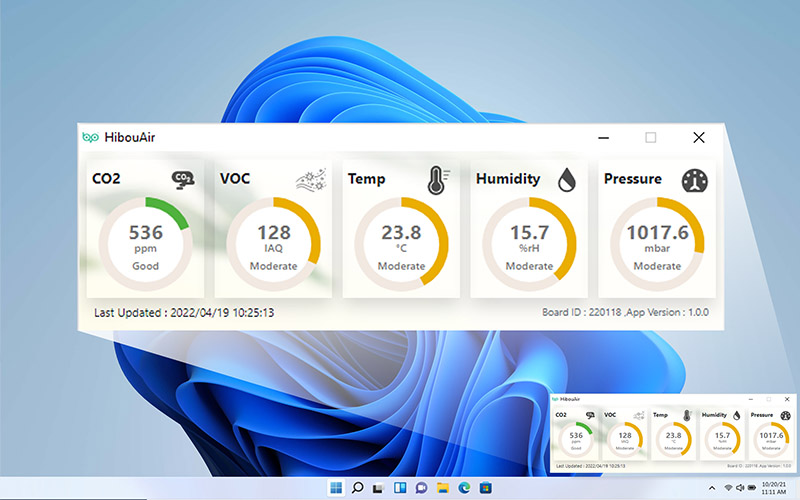800x500 pixels.
Task: Close the small HibouAir window
Action: [787, 399]
